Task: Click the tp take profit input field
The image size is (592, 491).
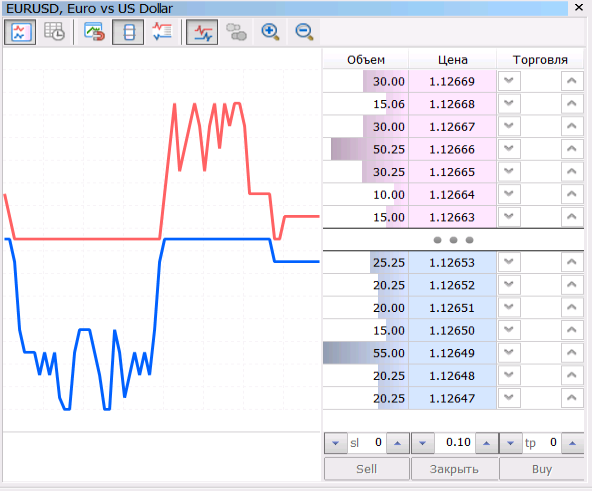Action: [542, 443]
